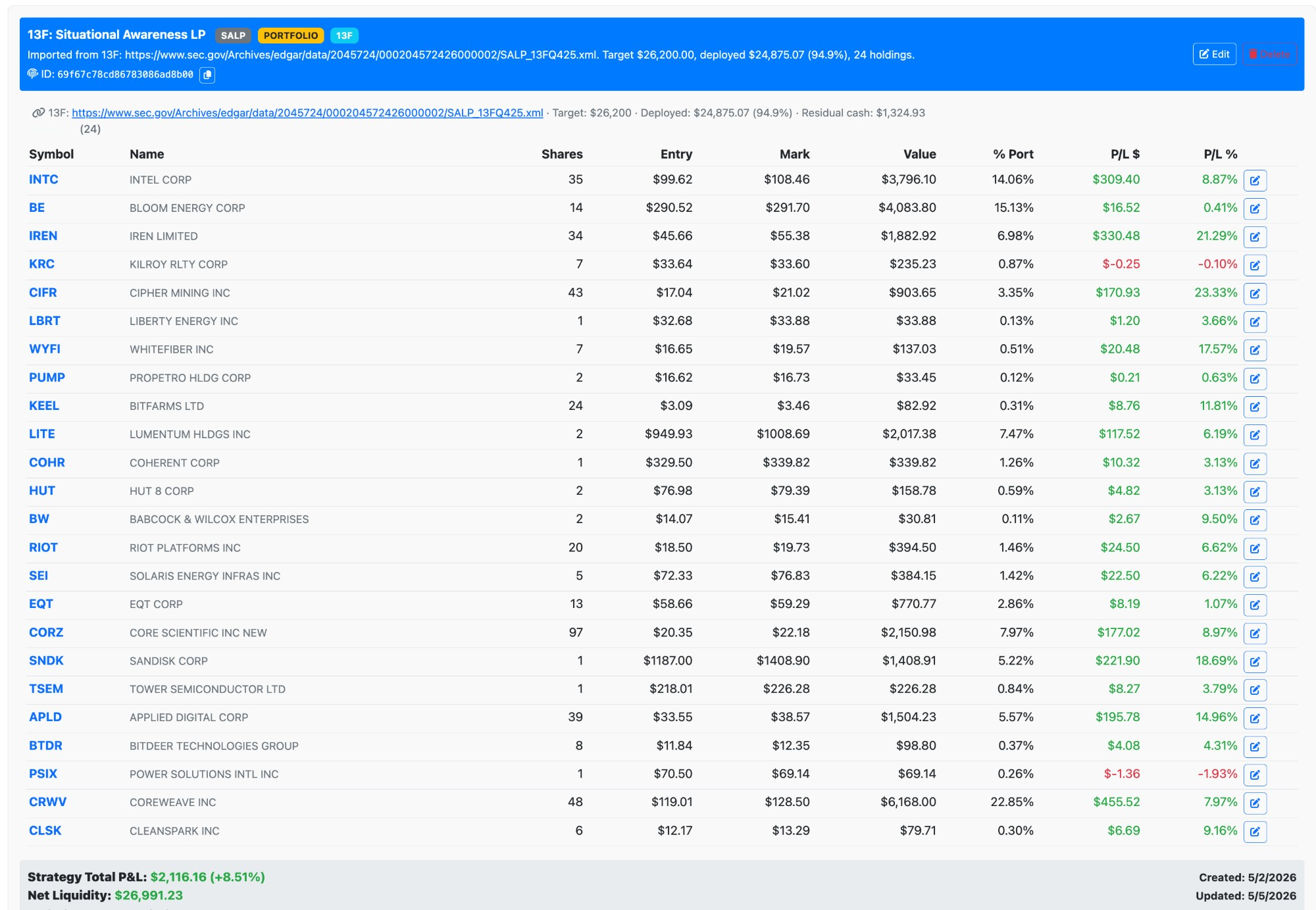Select PSIX loss $-1.36
The width and height of the screenshot is (1316, 910).
click(1122, 773)
